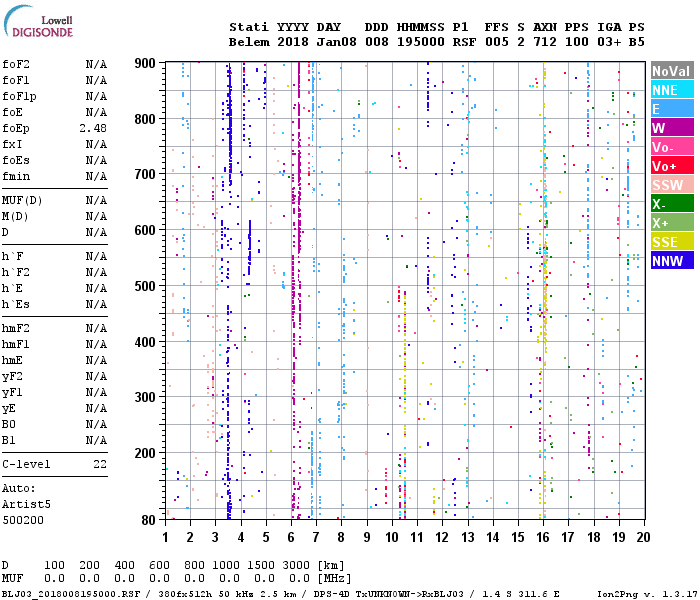Screen dimensions: 700x600
Task: Click the foEs parameter label
Action: click(16, 160)
